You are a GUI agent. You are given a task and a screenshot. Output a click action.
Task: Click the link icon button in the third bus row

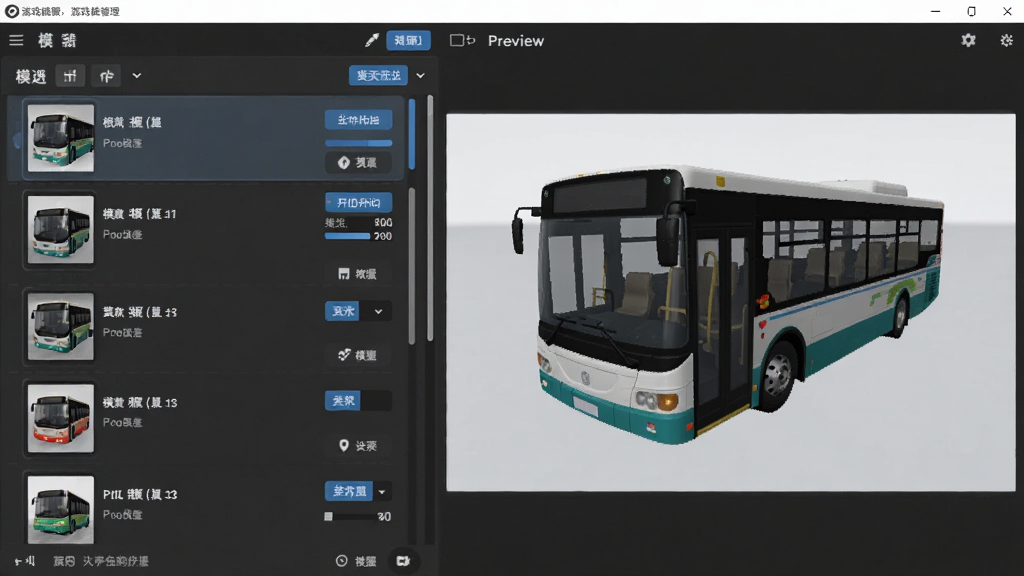click(x=359, y=355)
